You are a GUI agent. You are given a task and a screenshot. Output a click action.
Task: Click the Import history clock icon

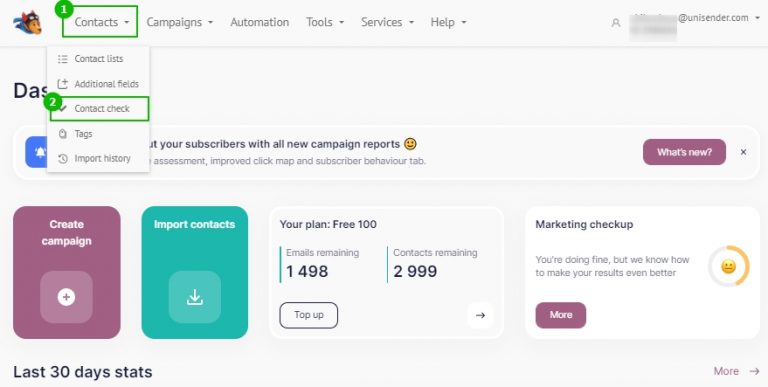tap(62, 159)
